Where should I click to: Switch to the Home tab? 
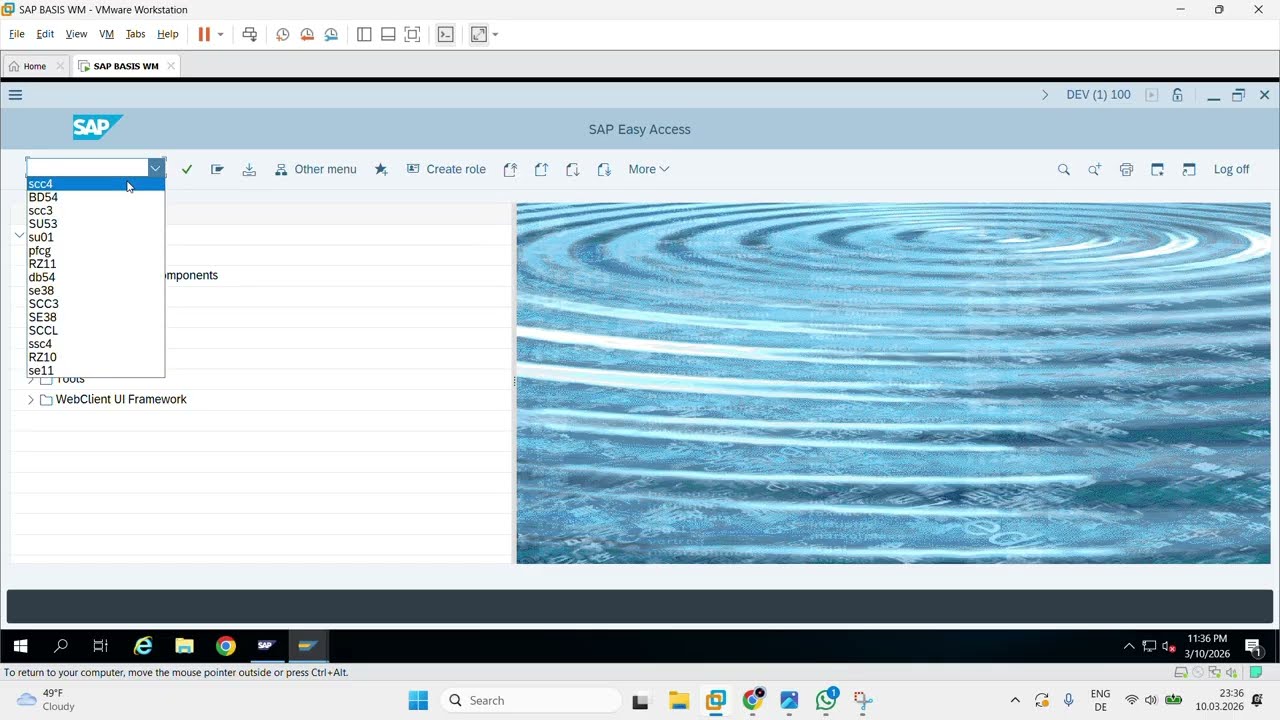[35, 66]
